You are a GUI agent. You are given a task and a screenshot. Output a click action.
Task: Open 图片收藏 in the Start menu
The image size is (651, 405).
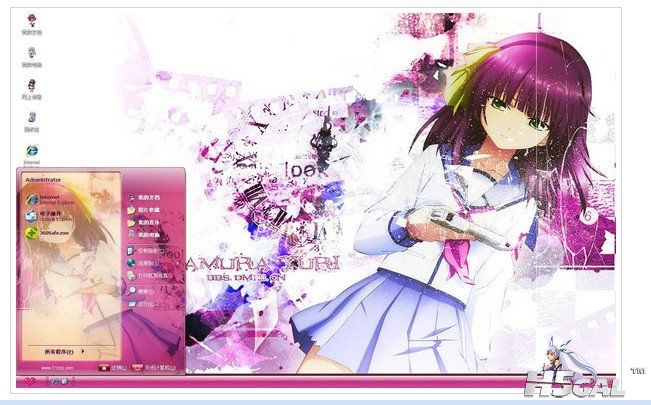point(144,210)
